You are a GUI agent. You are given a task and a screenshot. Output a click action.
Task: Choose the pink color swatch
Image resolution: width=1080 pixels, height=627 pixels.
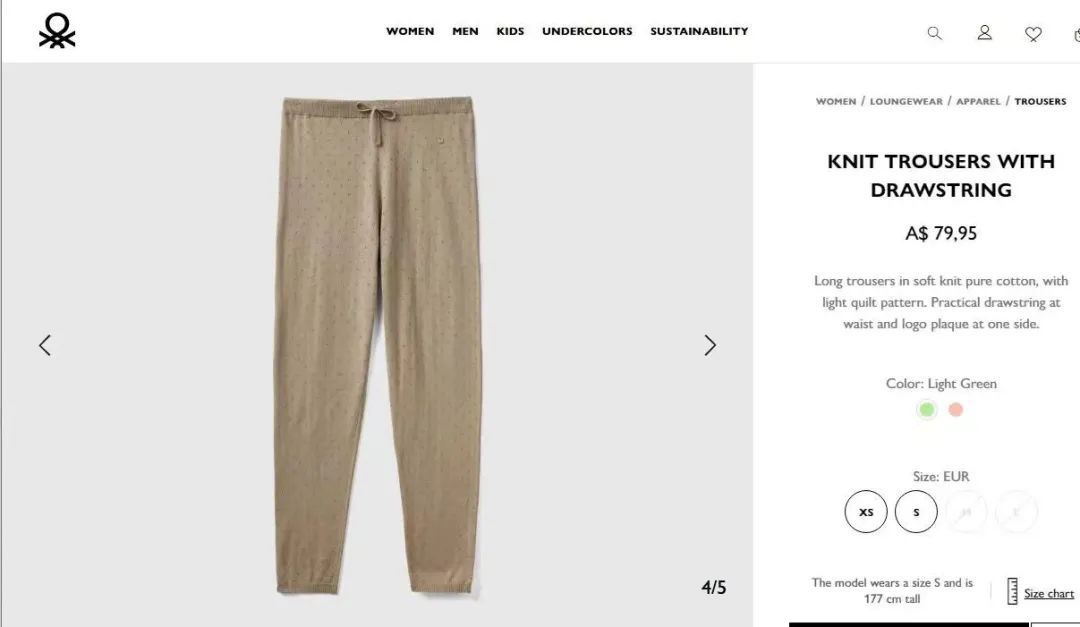(955, 410)
